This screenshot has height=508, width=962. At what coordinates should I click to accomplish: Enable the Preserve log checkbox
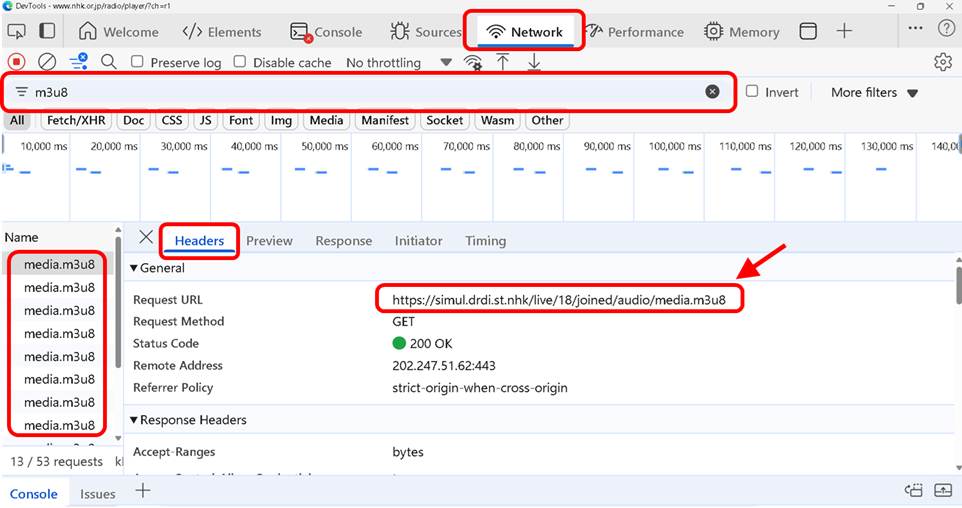coord(138,62)
